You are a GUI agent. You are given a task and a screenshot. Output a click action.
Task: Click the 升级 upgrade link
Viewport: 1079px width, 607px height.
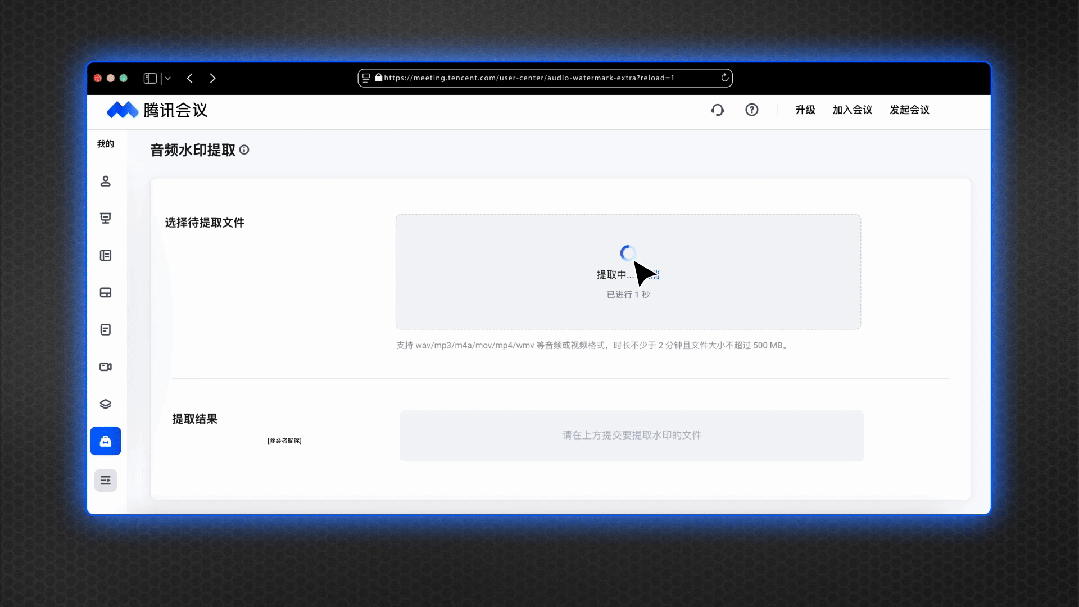pyautogui.click(x=805, y=110)
